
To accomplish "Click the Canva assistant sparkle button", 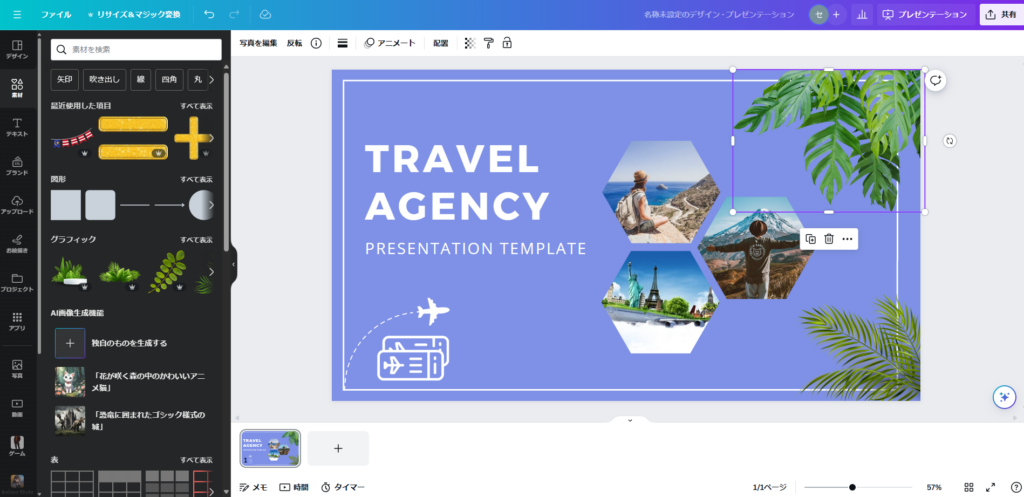I will pos(1004,396).
